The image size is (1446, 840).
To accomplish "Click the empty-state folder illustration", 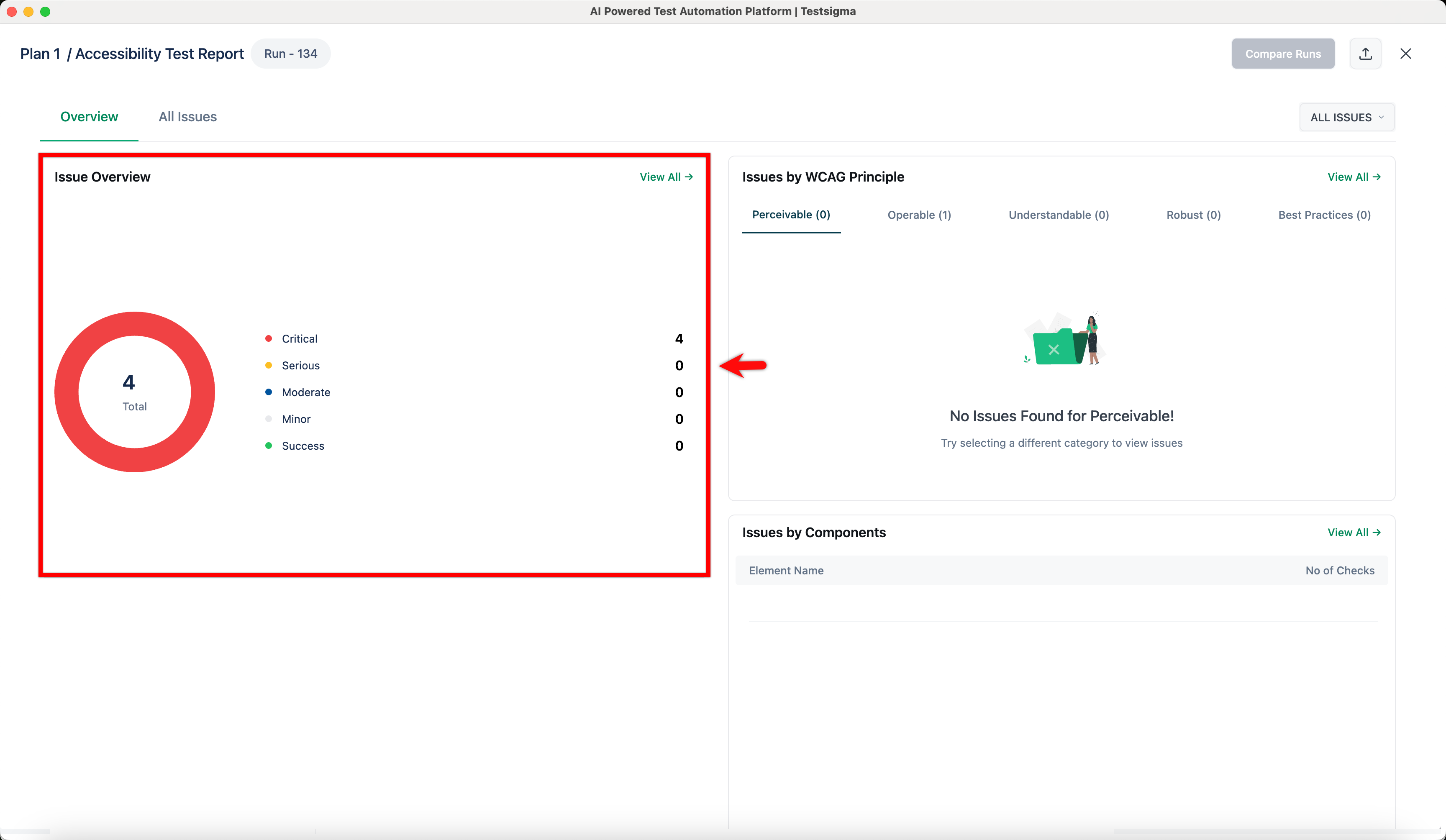I will click(1061, 340).
